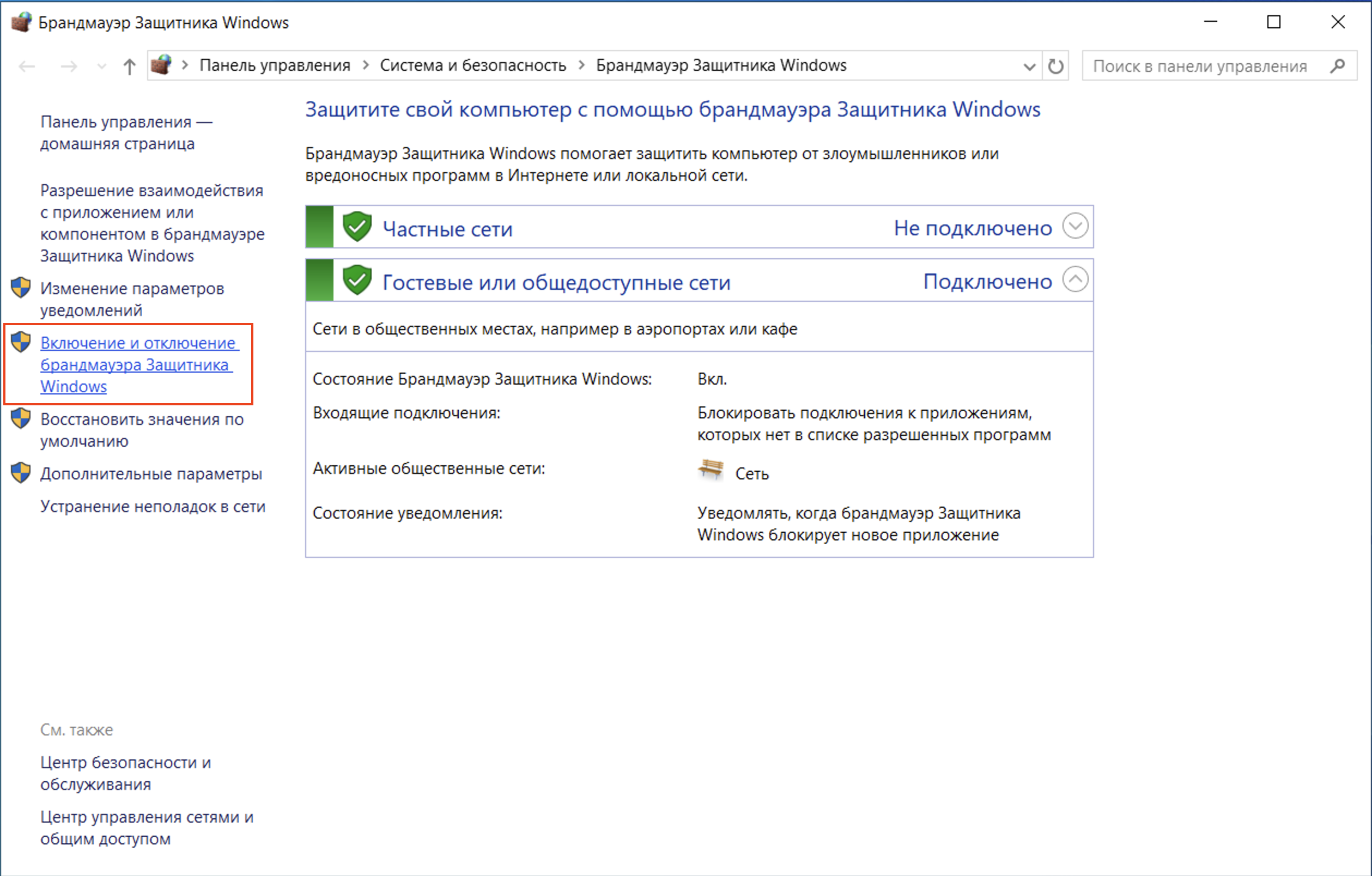Open the recent locations dropdown arrow
Image resolution: width=1372 pixels, height=876 pixels.
101,66
